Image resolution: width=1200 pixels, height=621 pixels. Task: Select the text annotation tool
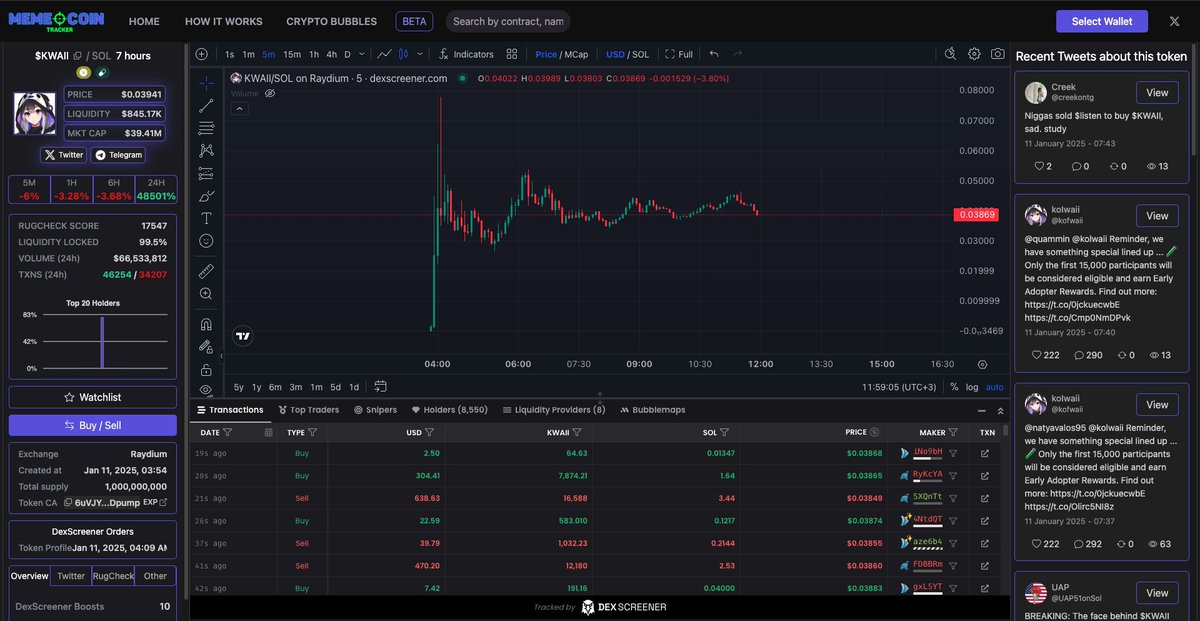(x=206, y=218)
